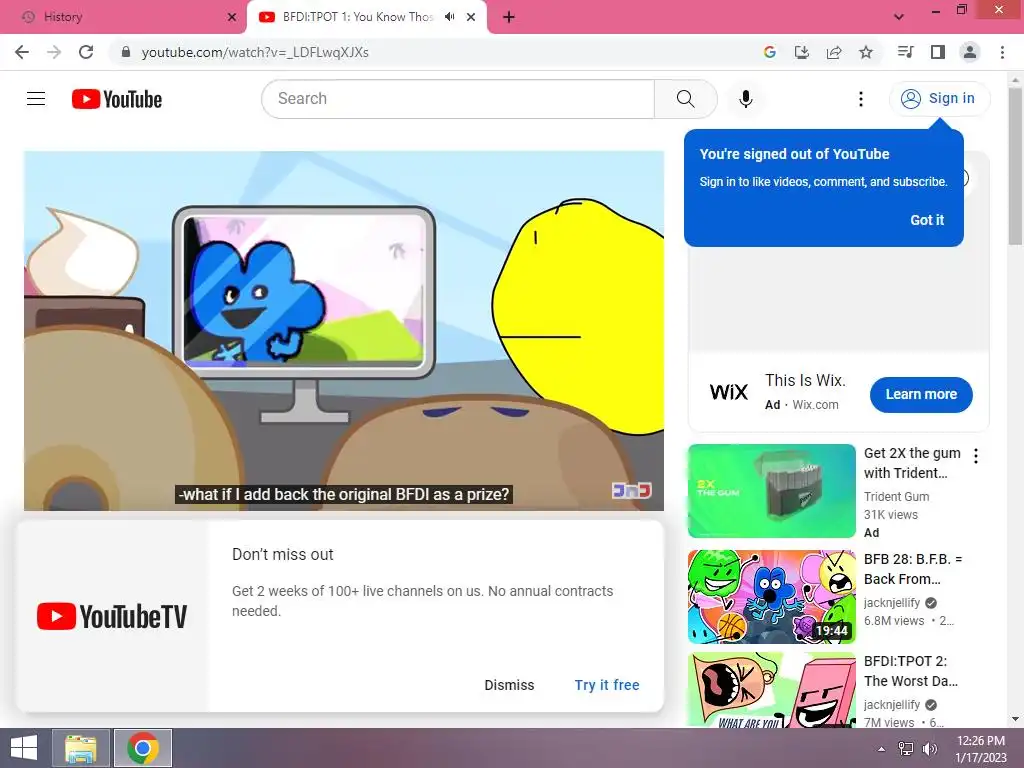Open the YouTube guide hamburger menu
The image size is (1024, 768).
pyautogui.click(x=36, y=99)
